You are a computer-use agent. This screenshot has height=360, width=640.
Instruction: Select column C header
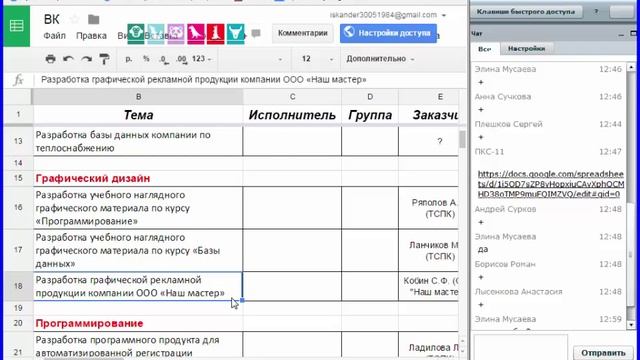click(x=292, y=97)
